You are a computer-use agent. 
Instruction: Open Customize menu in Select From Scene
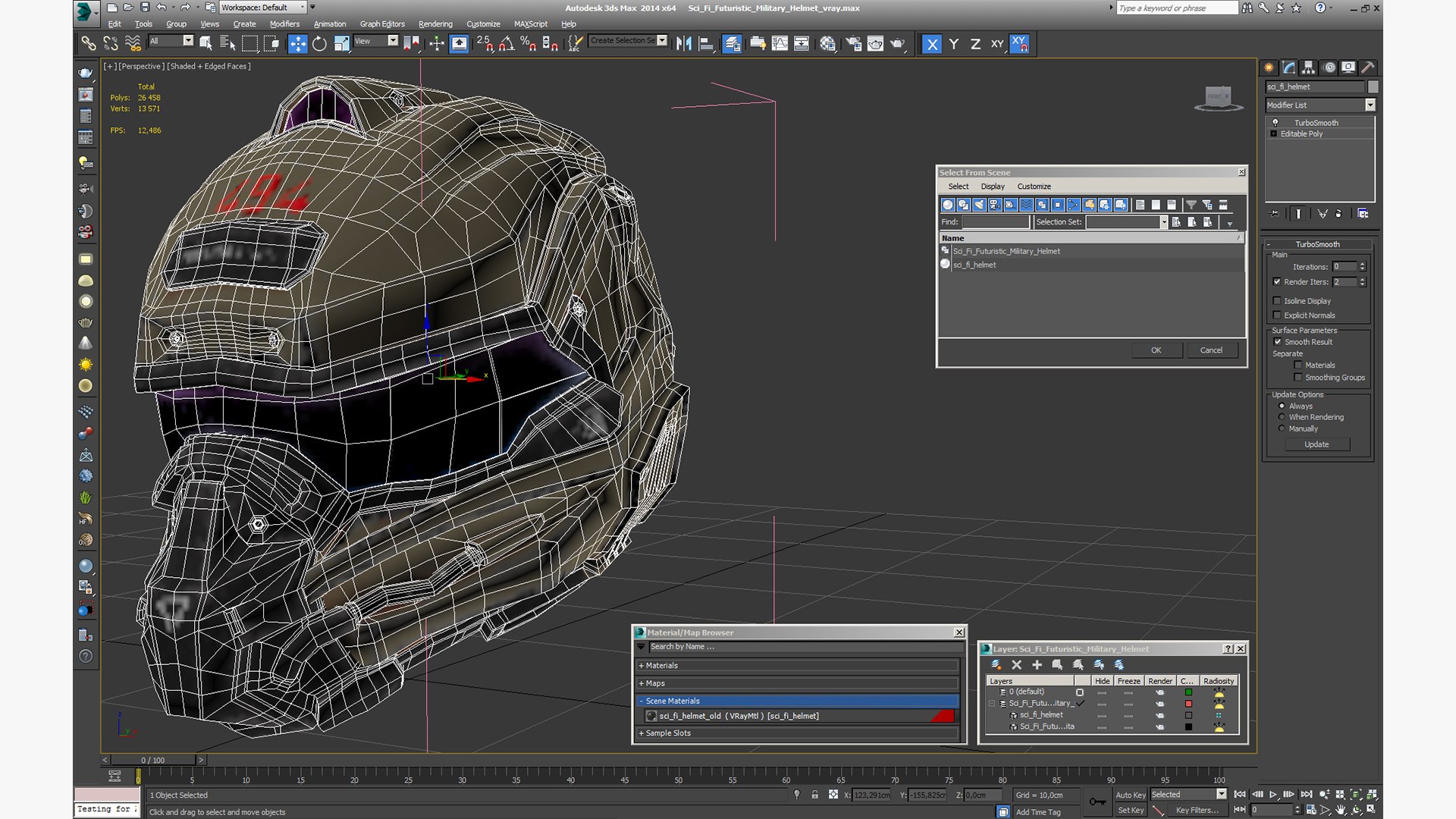[x=1034, y=187]
